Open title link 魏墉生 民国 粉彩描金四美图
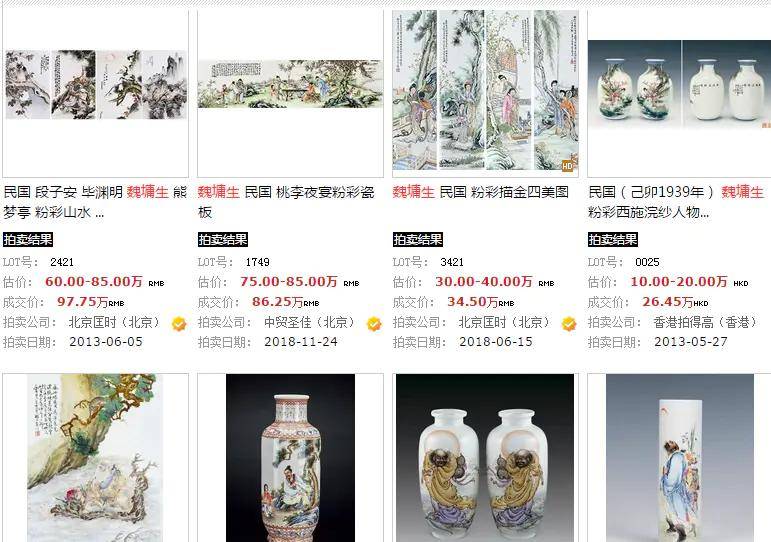The height and width of the screenshot is (542, 771). tap(481, 192)
